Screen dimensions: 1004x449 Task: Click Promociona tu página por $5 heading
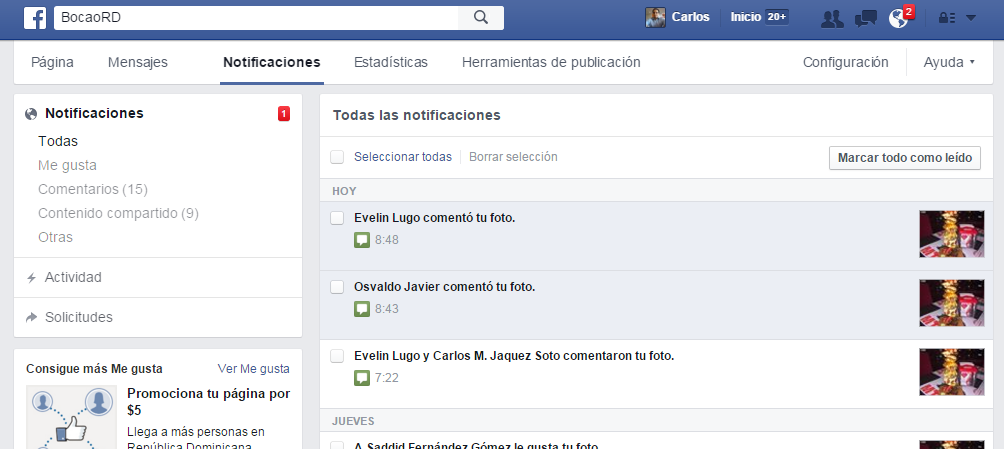[209, 402]
